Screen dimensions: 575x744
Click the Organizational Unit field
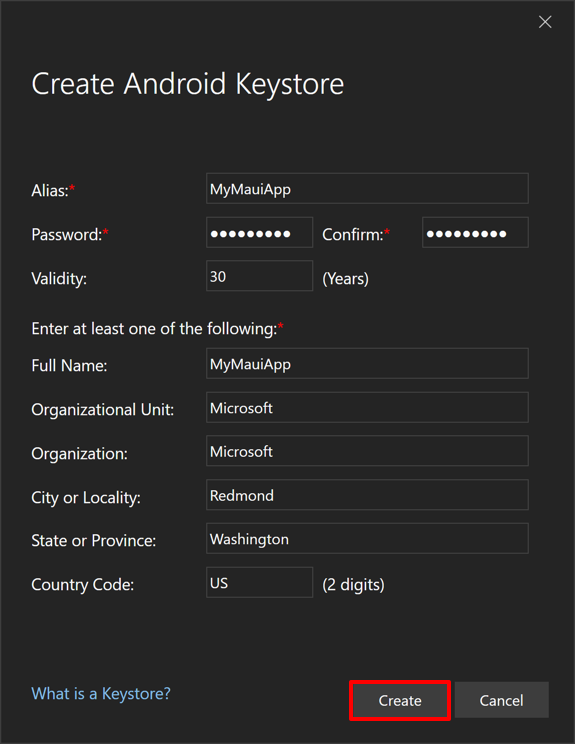pos(367,407)
